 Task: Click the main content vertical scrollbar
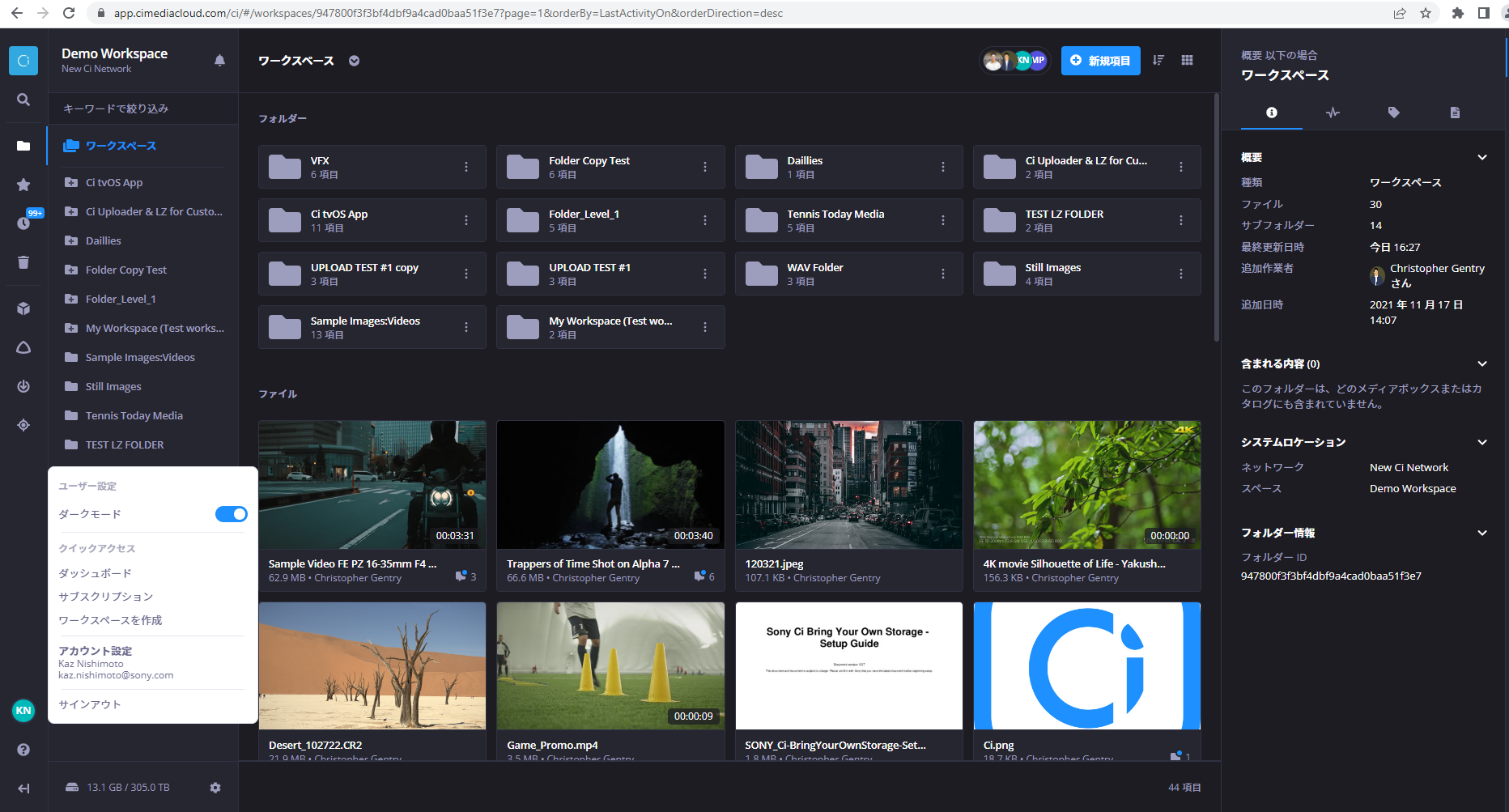pos(1216,219)
